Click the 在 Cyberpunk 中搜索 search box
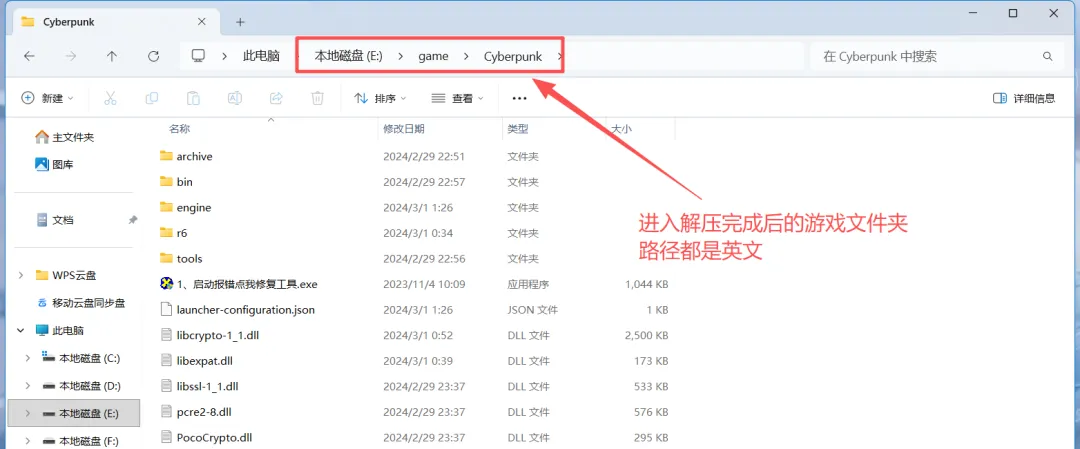1080x449 pixels. coord(937,56)
